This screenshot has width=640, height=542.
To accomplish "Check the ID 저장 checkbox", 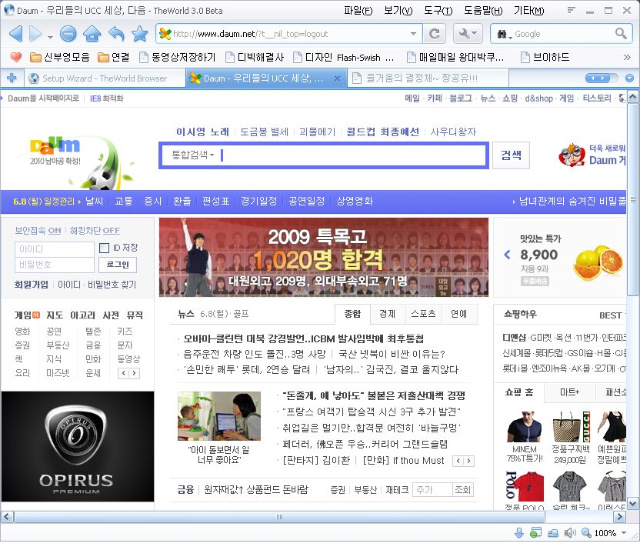I will click(x=104, y=248).
